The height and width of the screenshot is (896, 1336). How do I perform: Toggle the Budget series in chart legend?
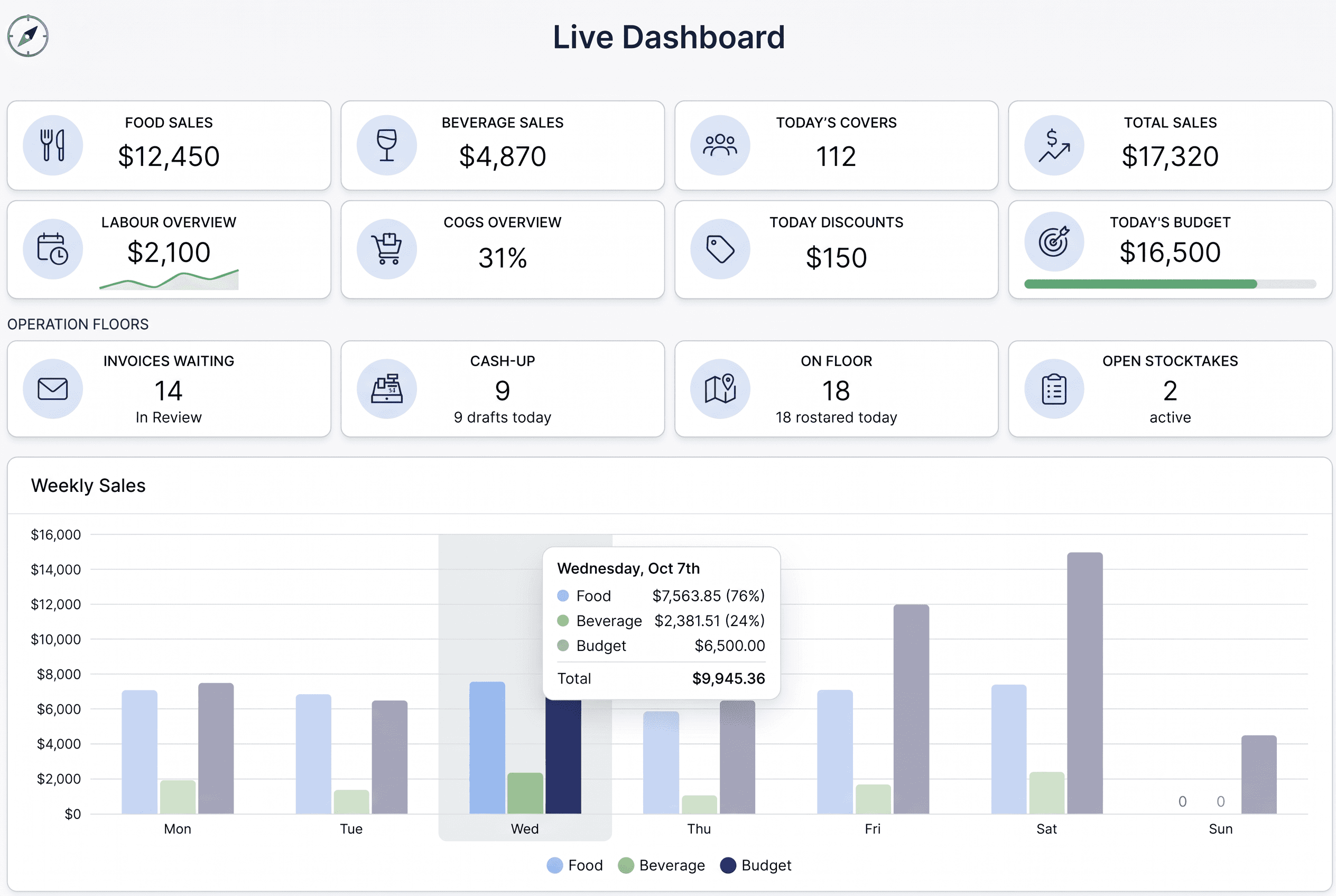tap(756, 865)
